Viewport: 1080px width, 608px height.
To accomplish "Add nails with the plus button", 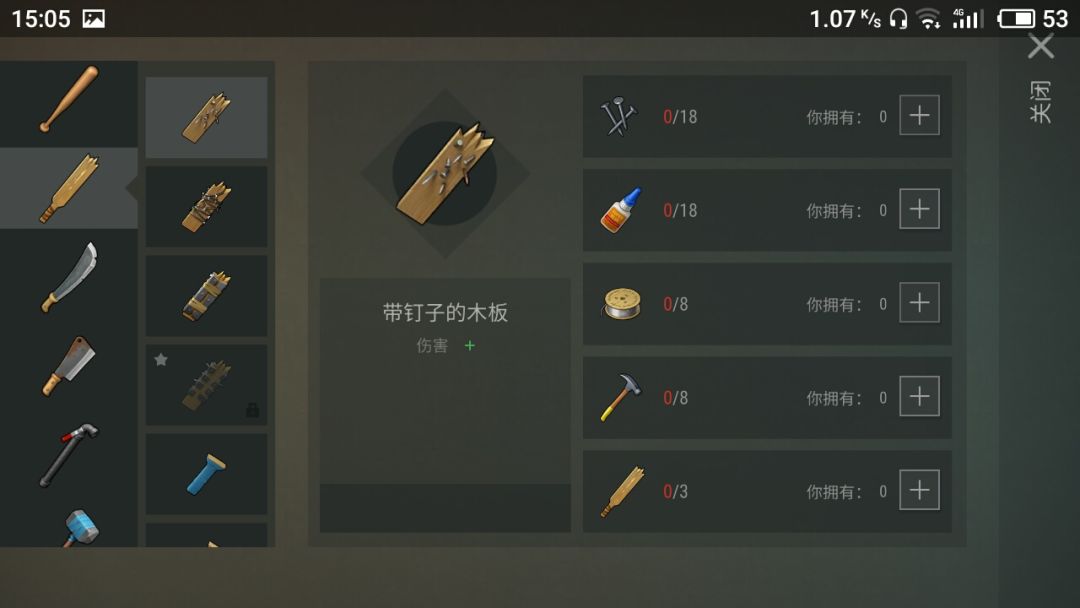I will click(920, 115).
